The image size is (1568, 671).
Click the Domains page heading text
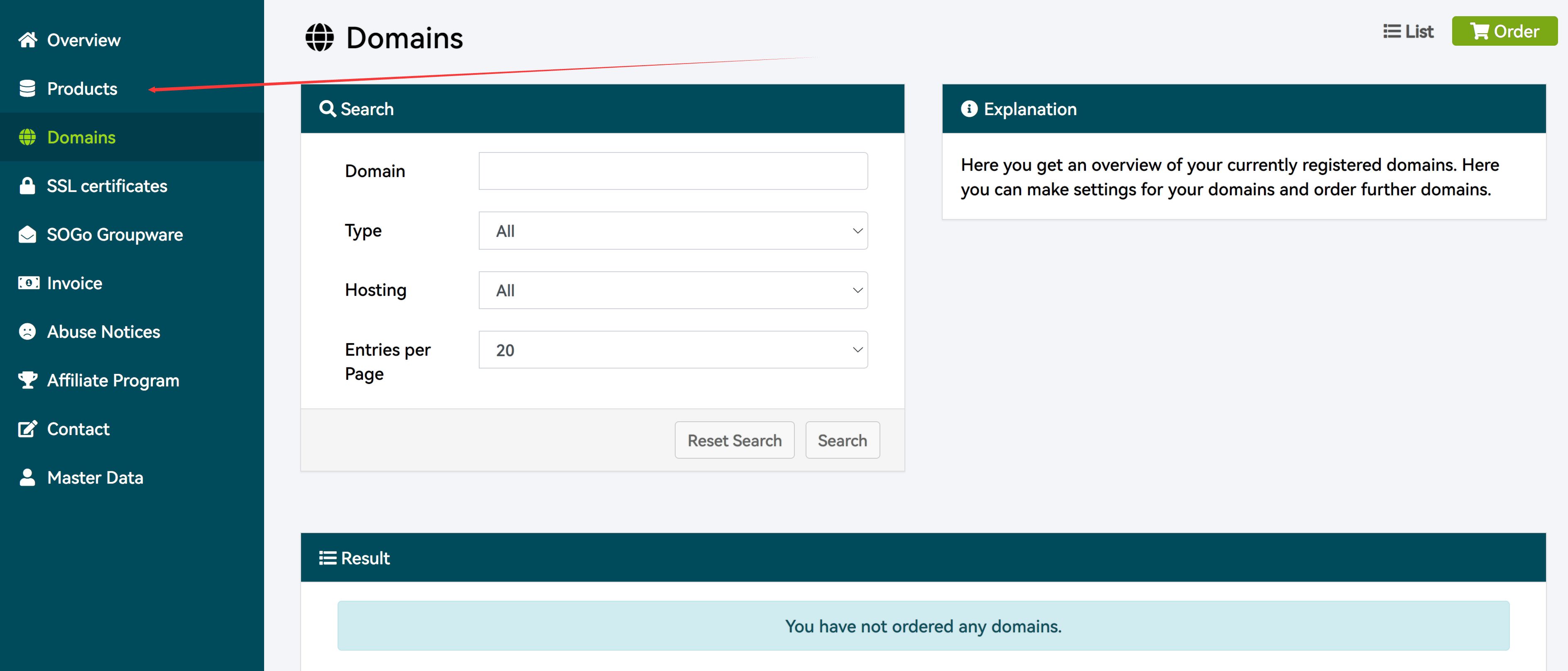point(405,38)
